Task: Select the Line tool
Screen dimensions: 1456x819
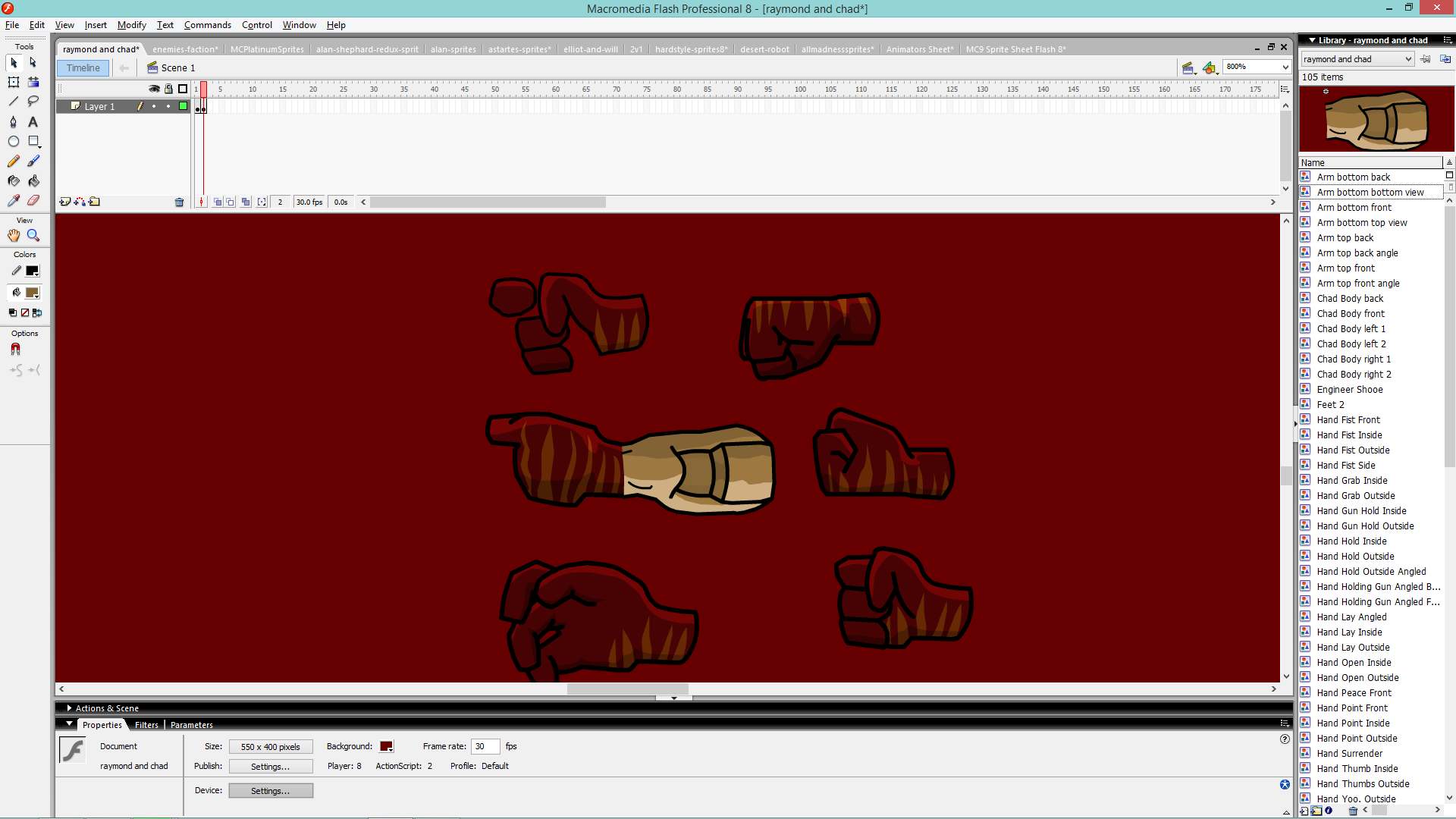Action: tap(14, 102)
